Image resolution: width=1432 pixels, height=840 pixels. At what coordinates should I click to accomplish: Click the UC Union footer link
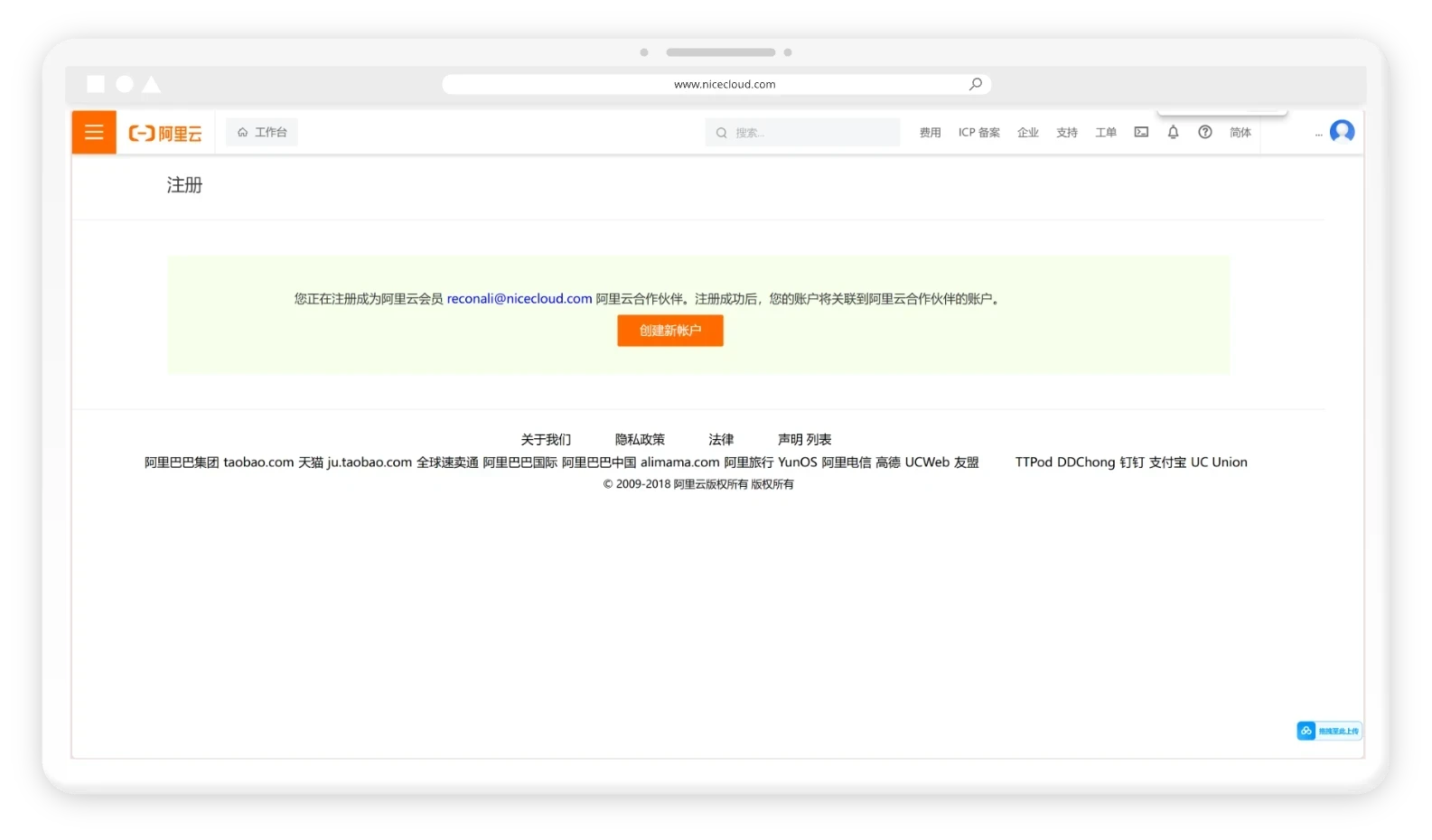[1219, 462]
